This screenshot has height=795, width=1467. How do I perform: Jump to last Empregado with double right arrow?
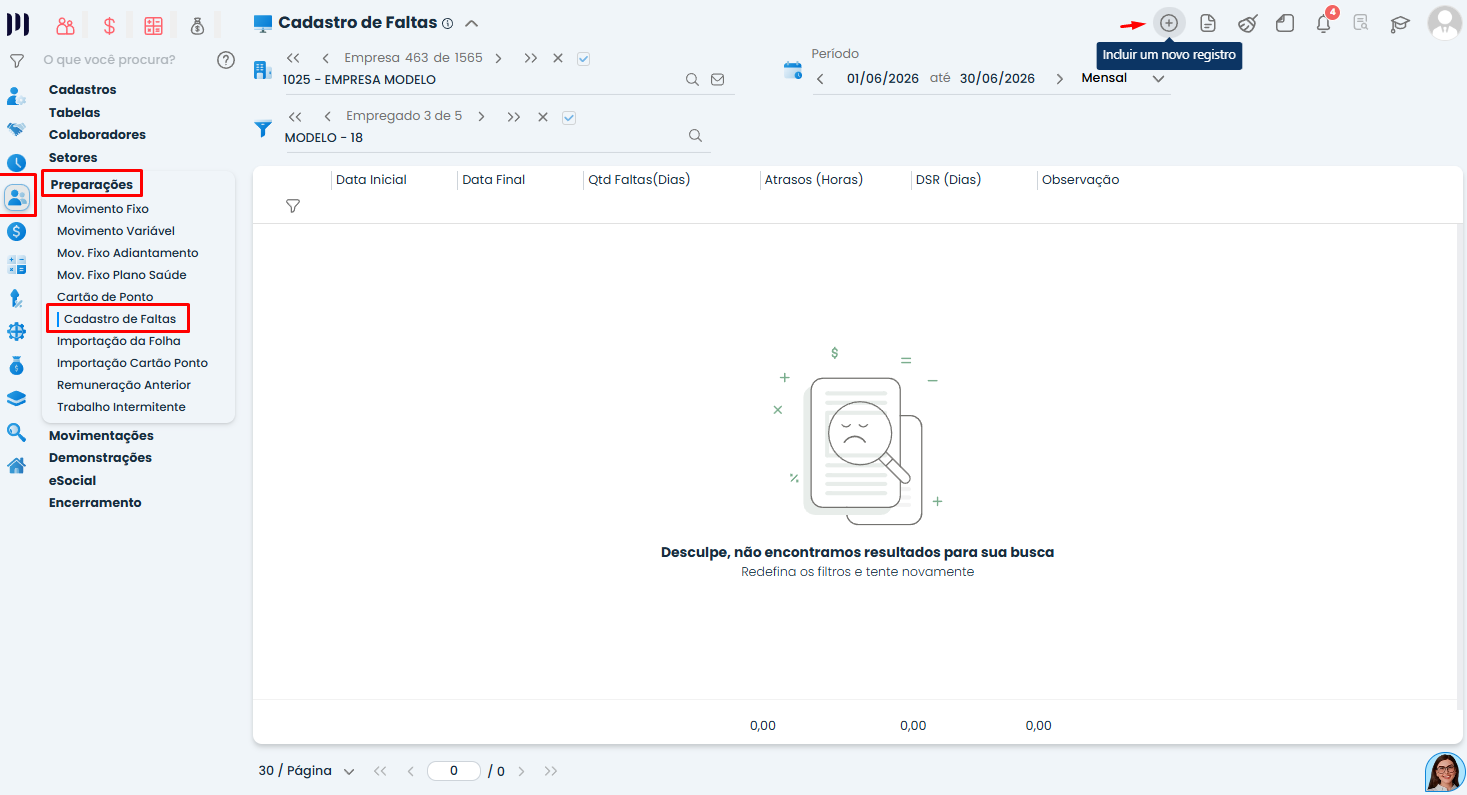514,117
